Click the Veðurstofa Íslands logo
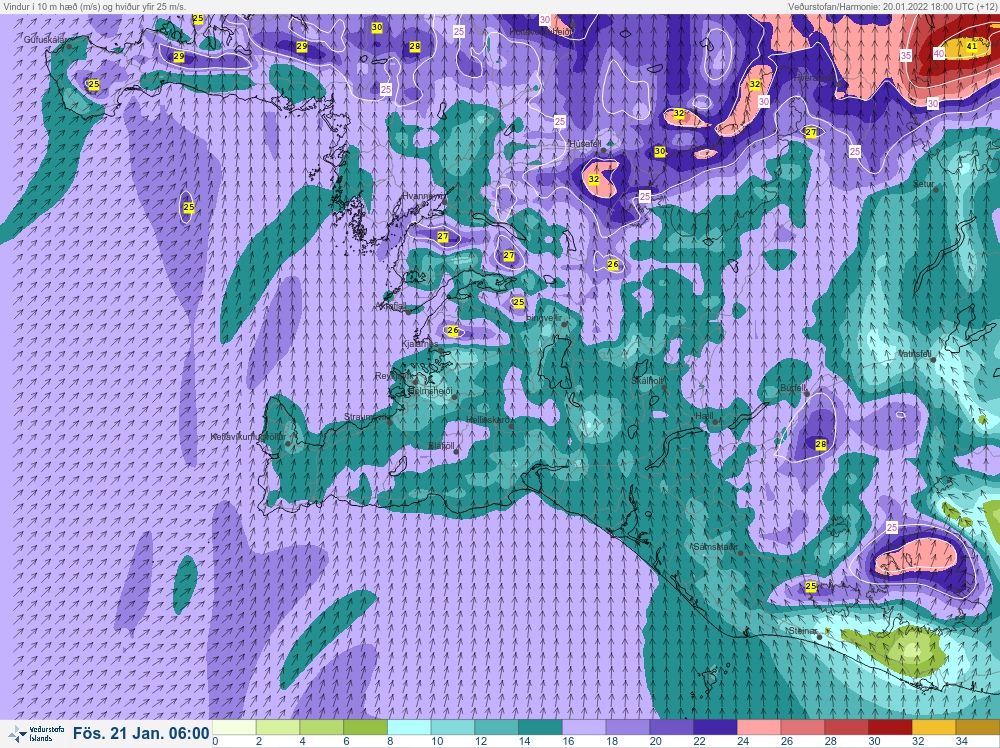Viewport: 1000px width, 748px height. (36, 733)
